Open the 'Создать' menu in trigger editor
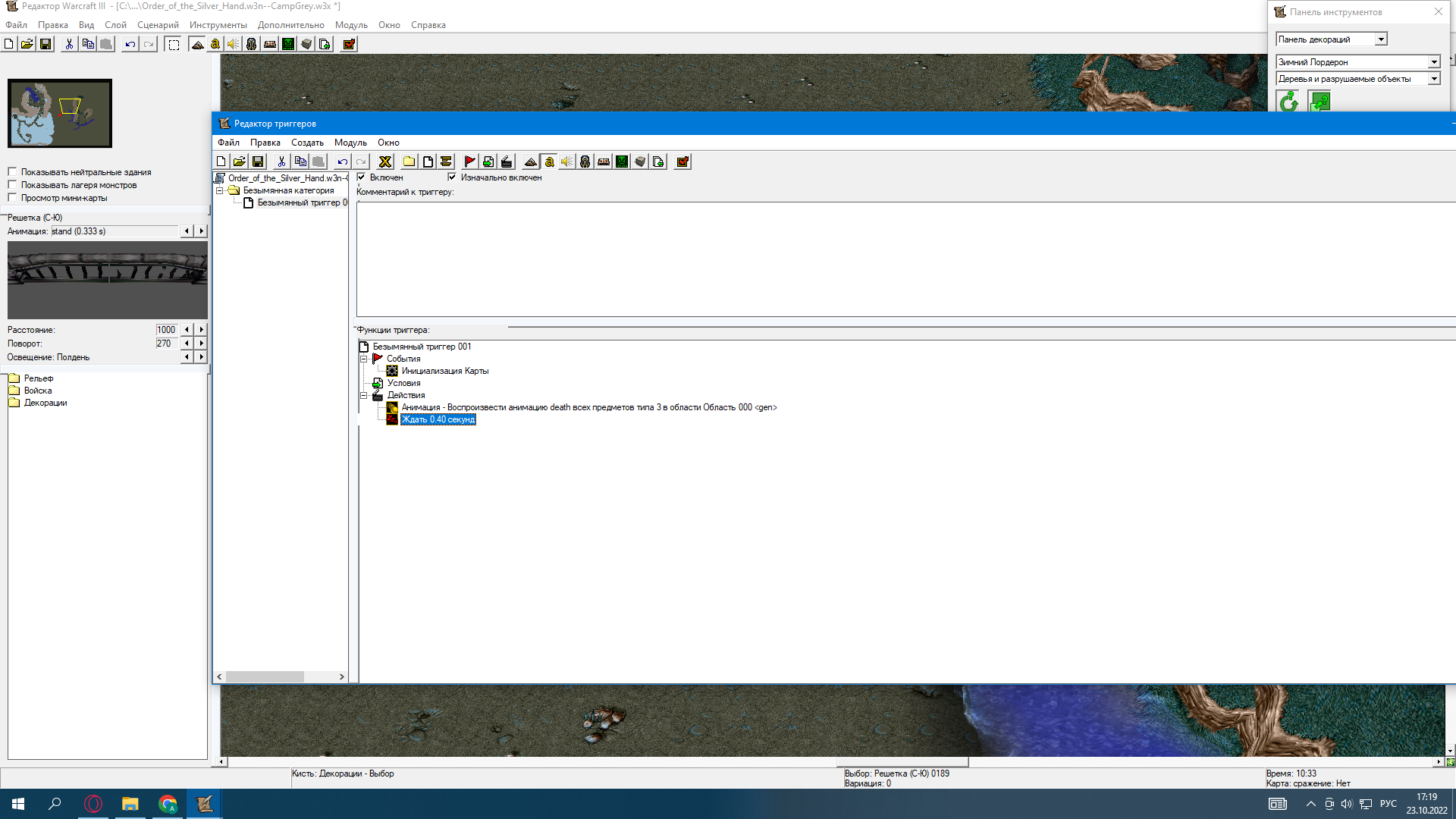Screen dimensions: 1456x819 pos(307,143)
